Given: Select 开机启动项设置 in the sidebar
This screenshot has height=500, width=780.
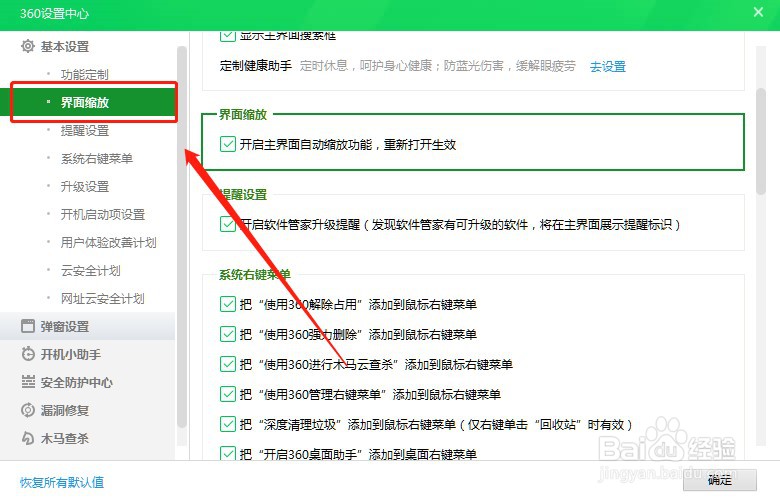Looking at the screenshot, I should (102, 214).
